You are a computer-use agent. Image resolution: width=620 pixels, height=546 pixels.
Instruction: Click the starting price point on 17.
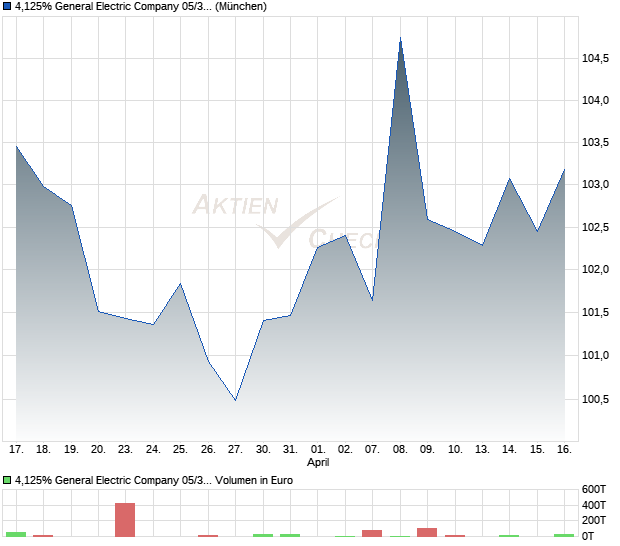(16, 146)
